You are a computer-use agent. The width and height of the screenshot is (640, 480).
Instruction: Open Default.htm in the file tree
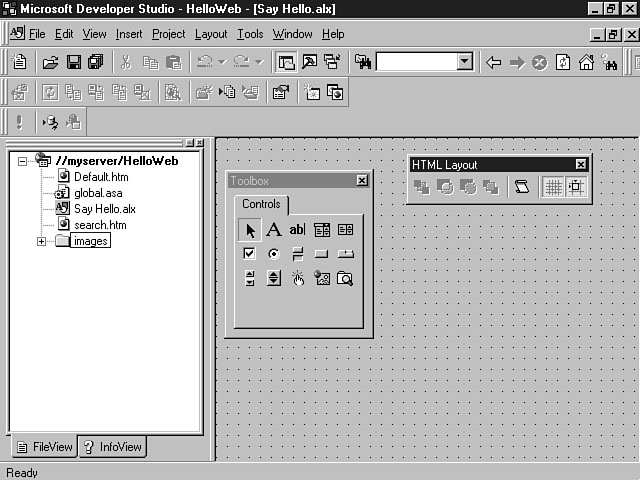[100, 177]
